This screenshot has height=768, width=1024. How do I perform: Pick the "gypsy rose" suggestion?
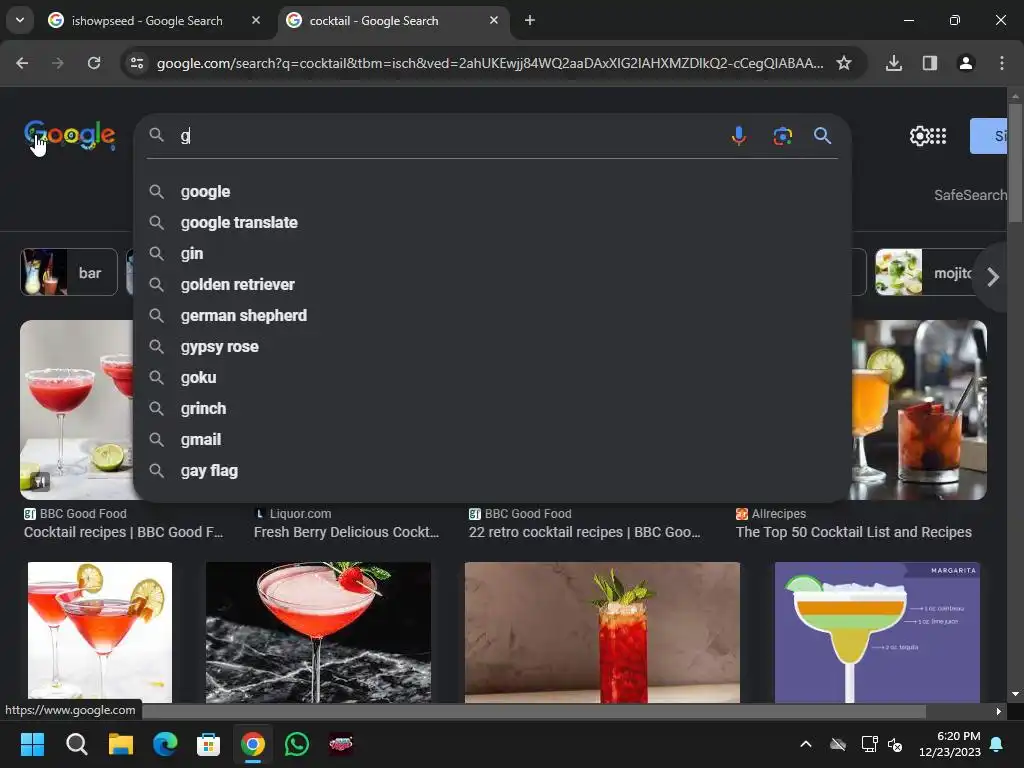pos(492,347)
